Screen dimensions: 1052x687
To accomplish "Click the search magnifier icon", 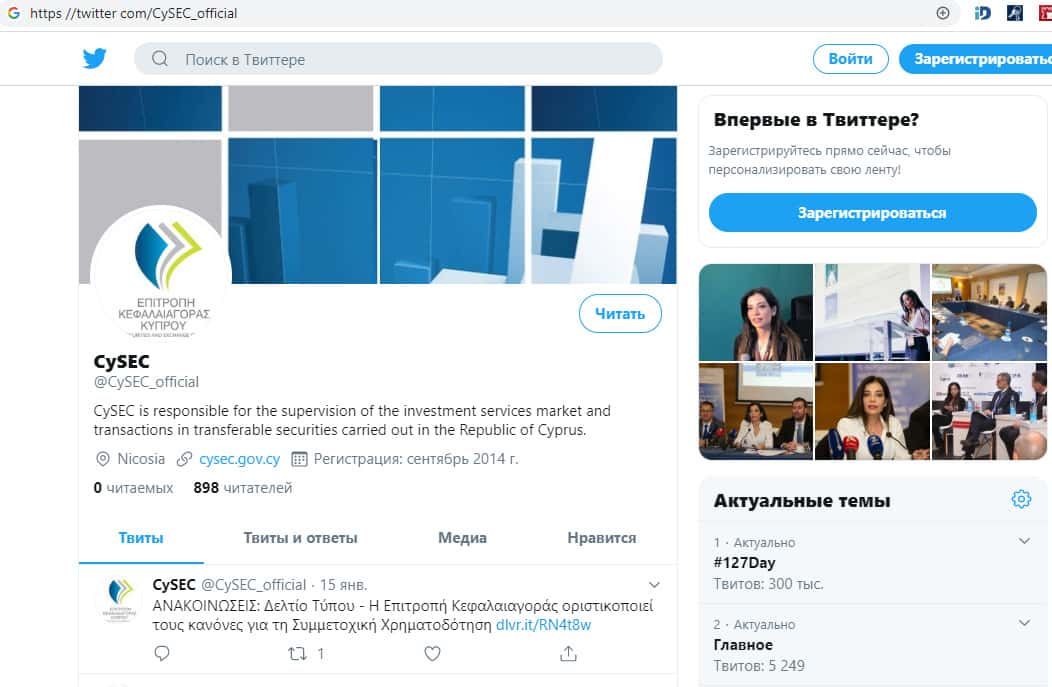I will click(x=160, y=58).
